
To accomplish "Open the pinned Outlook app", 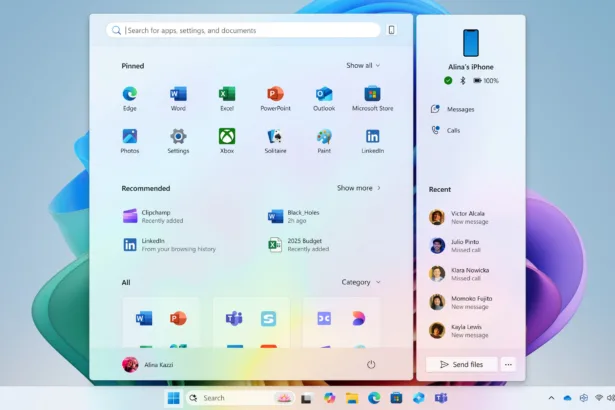I will 324,98.
